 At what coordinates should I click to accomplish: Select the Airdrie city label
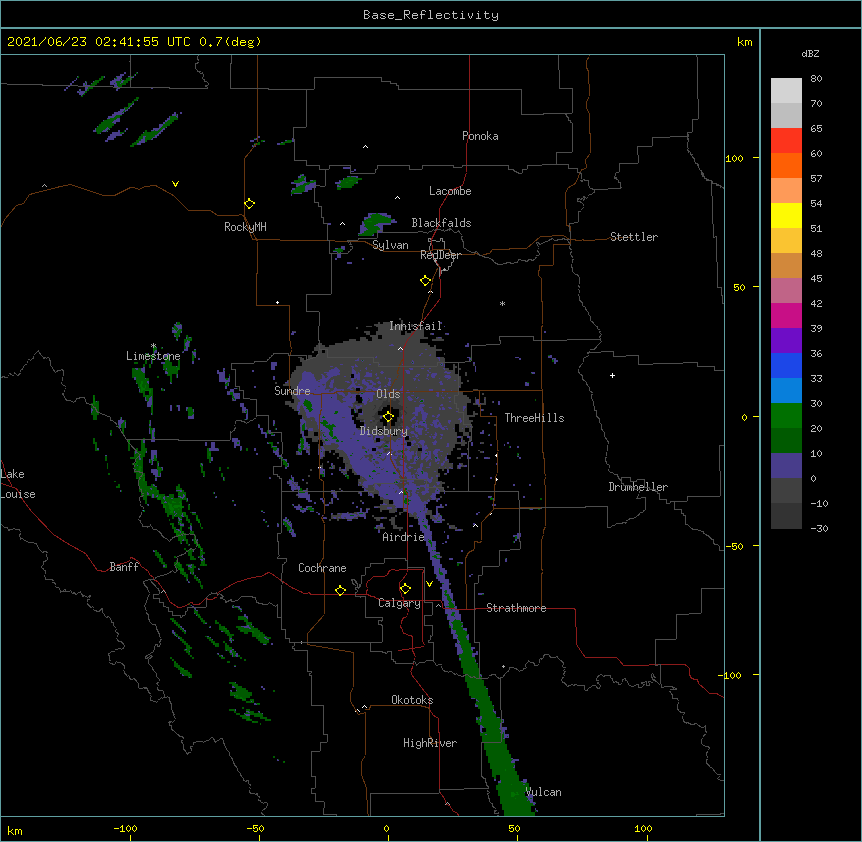(x=404, y=537)
